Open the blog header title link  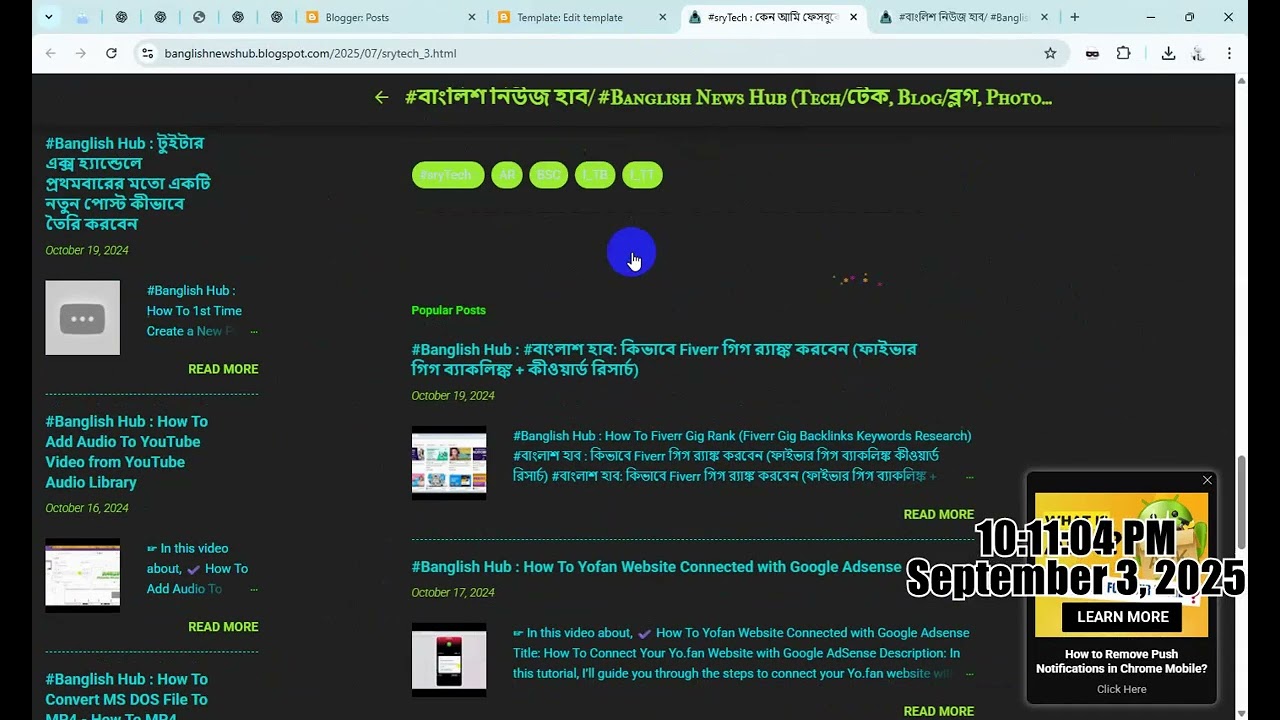point(728,97)
